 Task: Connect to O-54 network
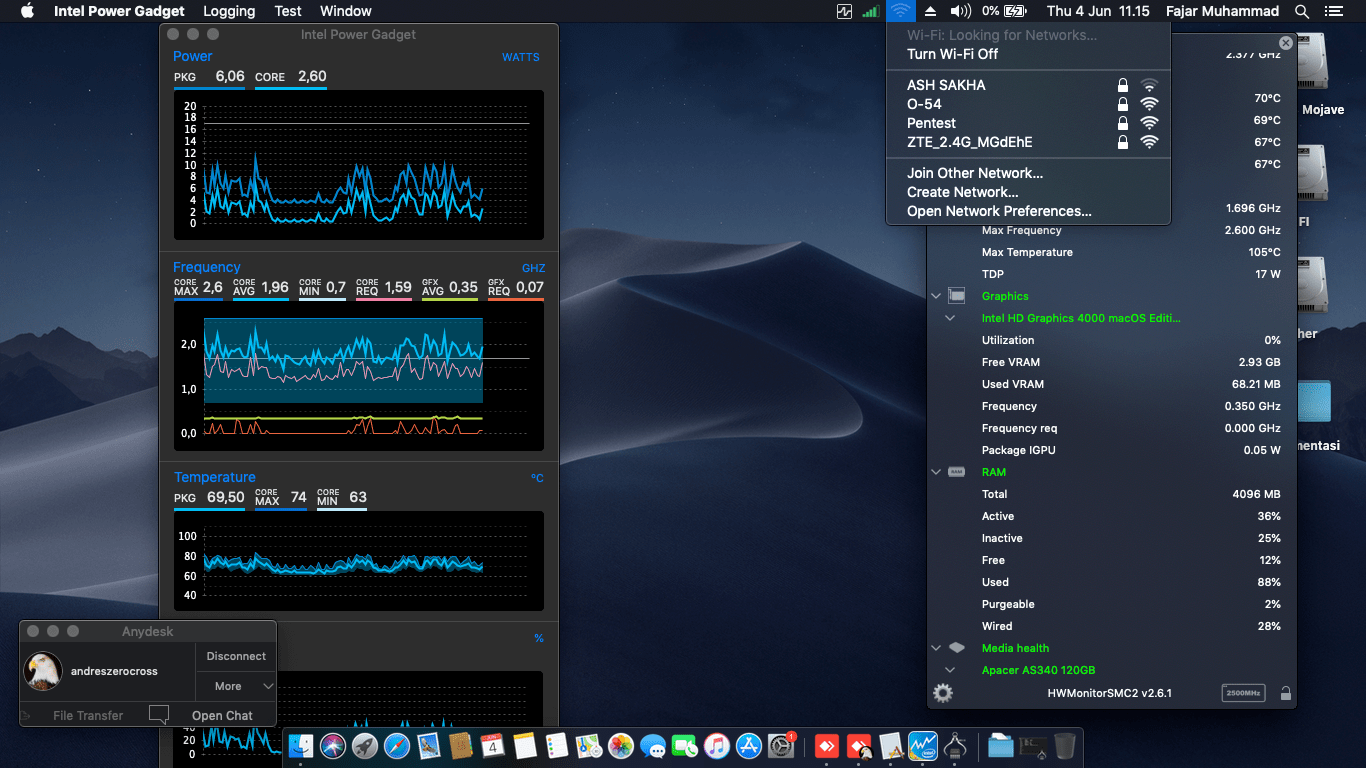point(1028,104)
